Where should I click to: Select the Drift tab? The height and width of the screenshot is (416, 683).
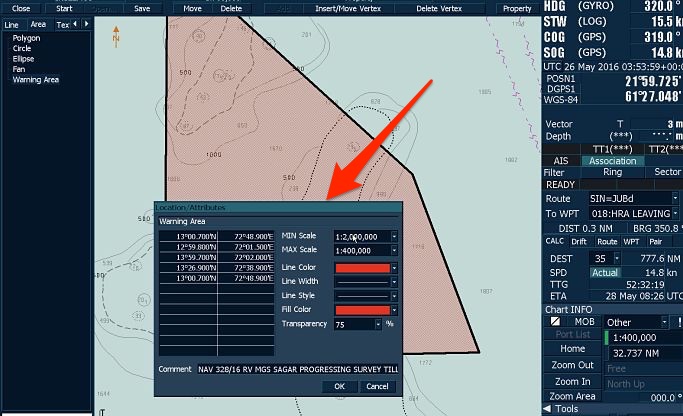[580, 241]
